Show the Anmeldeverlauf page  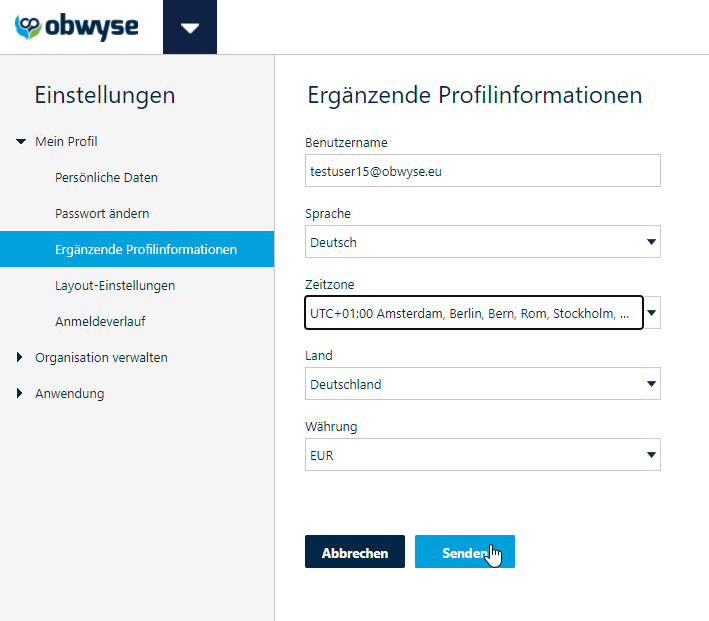[100, 322]
